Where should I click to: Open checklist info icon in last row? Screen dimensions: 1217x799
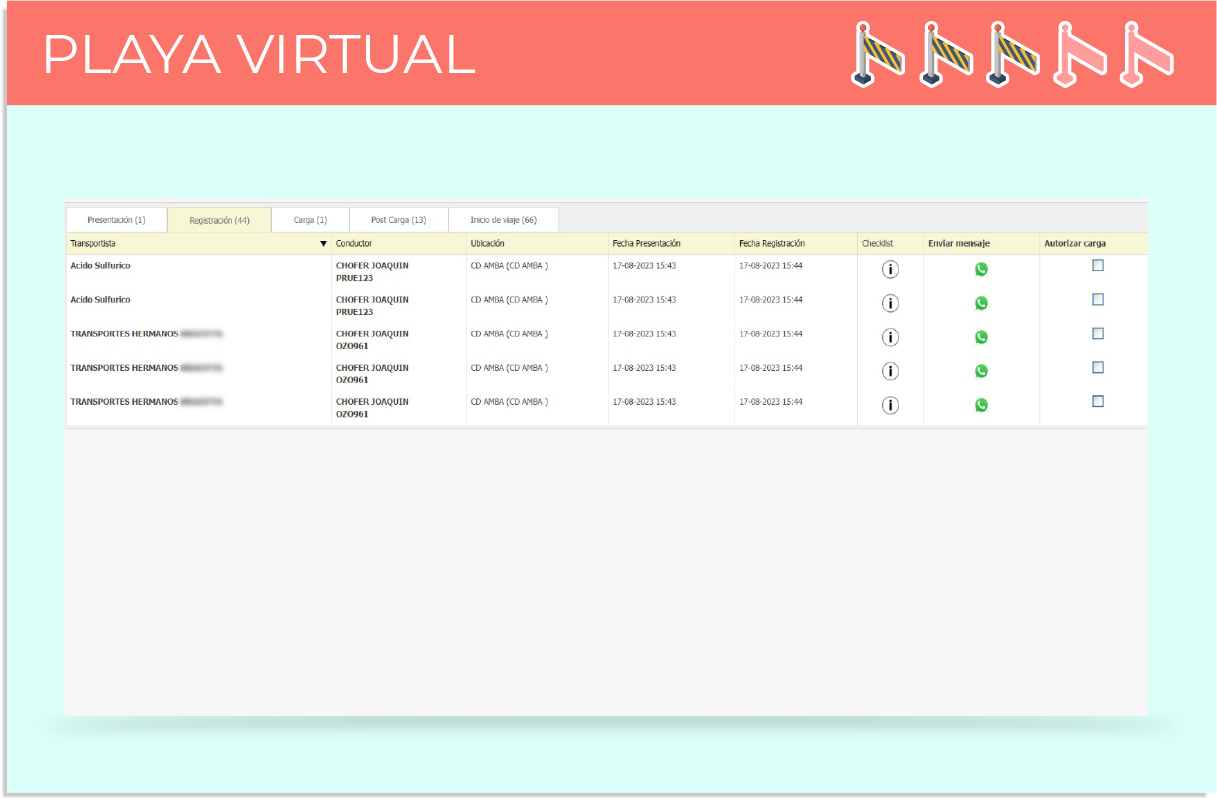(x=890, y=405)
